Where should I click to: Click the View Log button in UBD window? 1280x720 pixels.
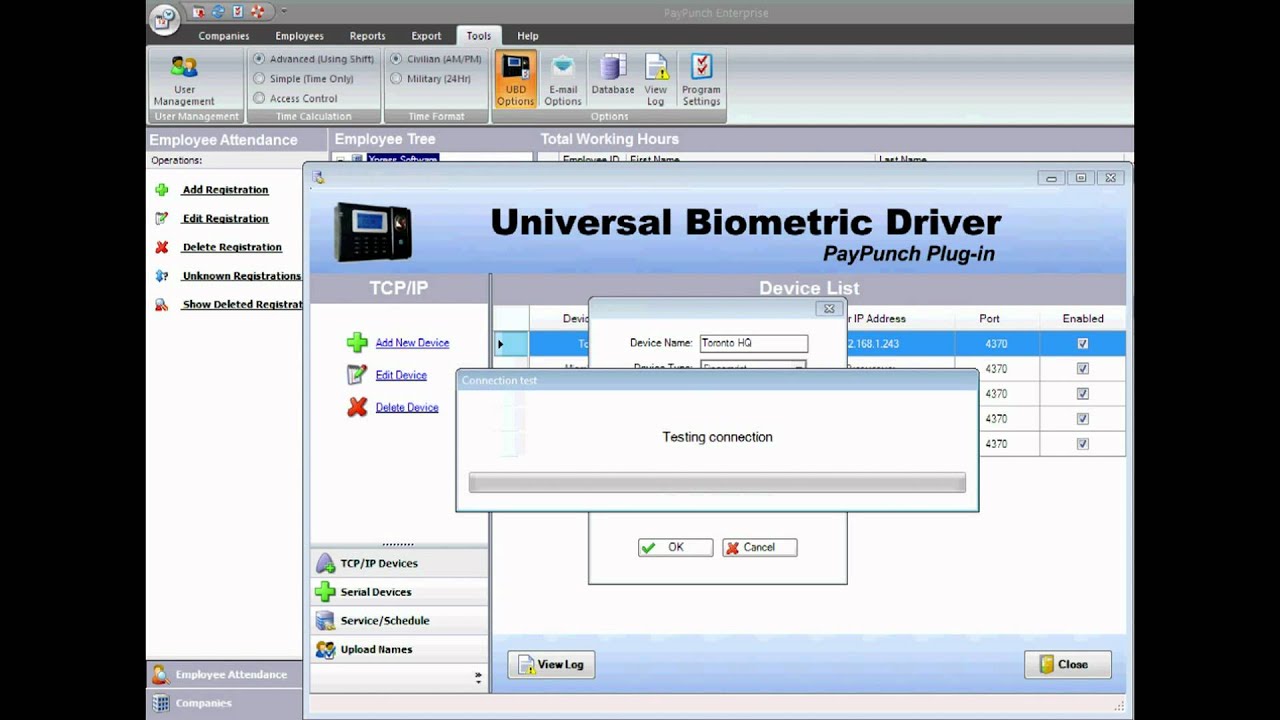pos(551,664)
